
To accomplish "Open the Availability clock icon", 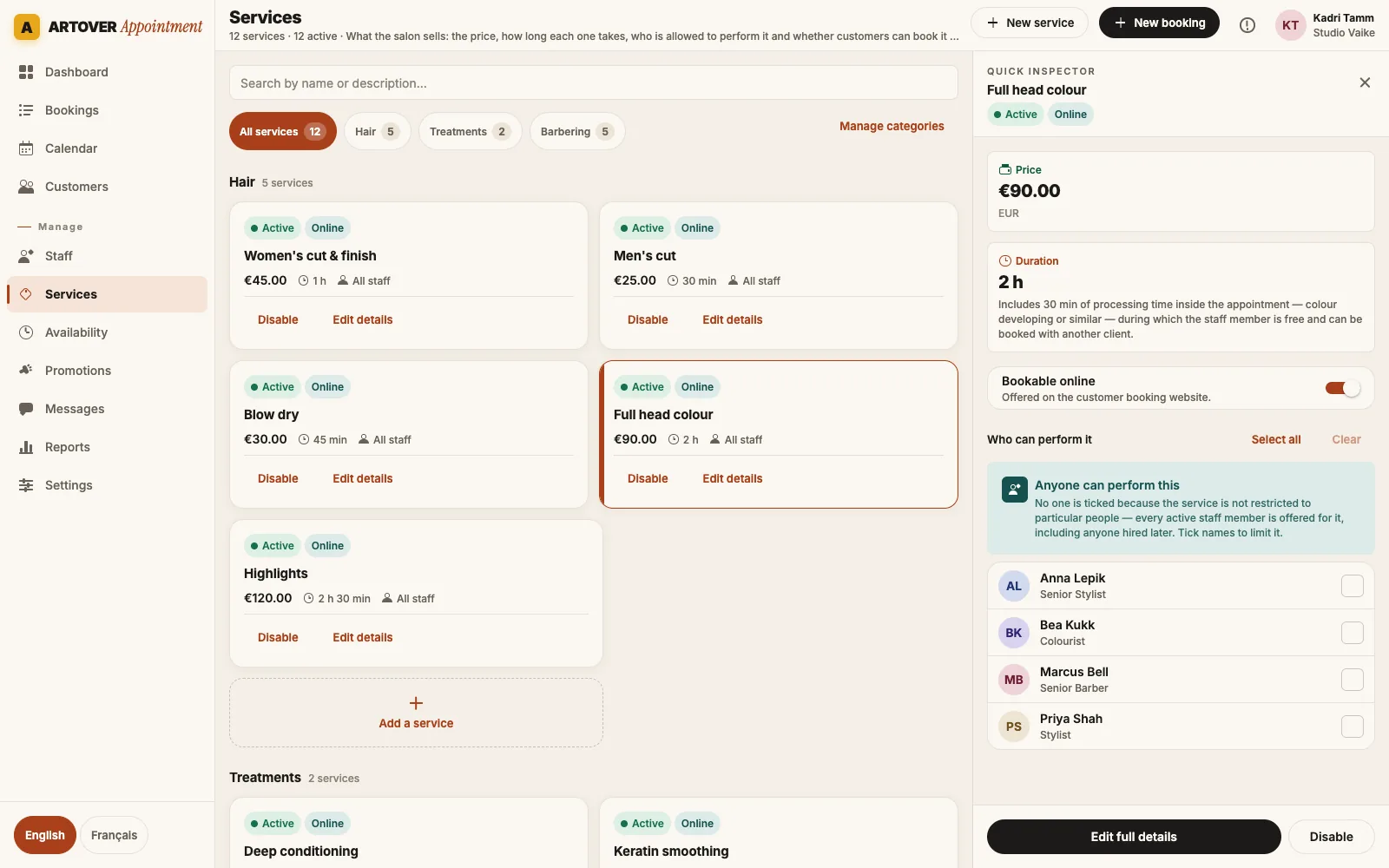I will coord(26,332).
